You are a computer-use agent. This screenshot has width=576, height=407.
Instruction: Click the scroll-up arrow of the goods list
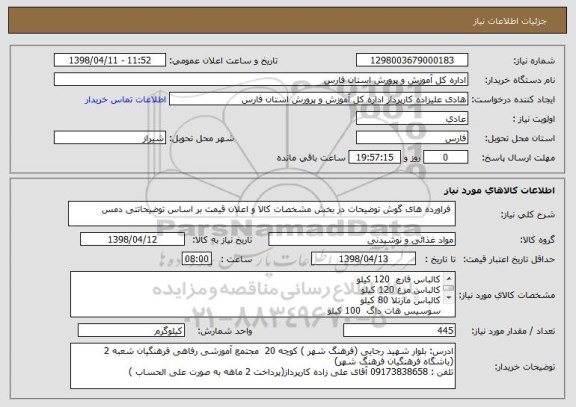tap(448, 278)
